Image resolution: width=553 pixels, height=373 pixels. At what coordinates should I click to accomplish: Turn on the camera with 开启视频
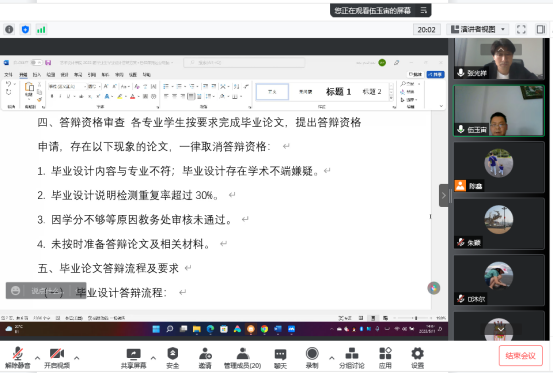tap(57, 357)
